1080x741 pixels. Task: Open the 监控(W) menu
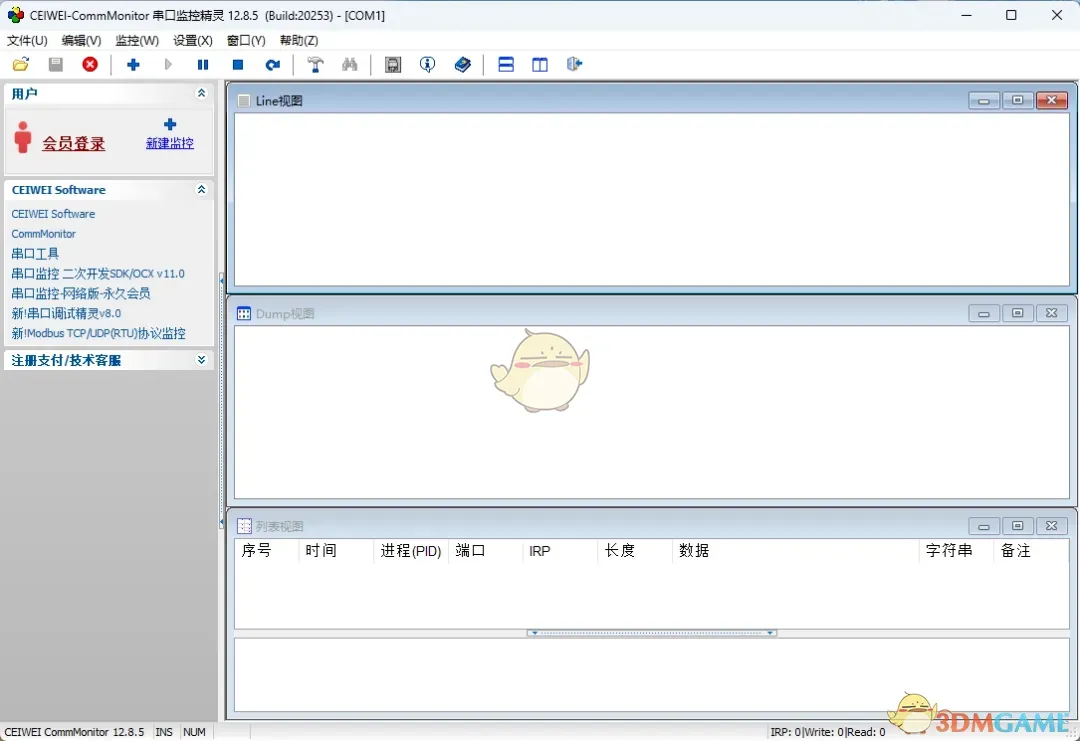pos(137,41)
